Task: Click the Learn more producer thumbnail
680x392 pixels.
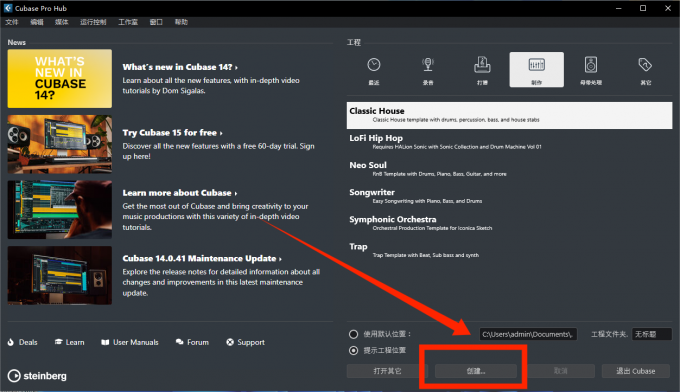Action: click(x=59, y=210)
